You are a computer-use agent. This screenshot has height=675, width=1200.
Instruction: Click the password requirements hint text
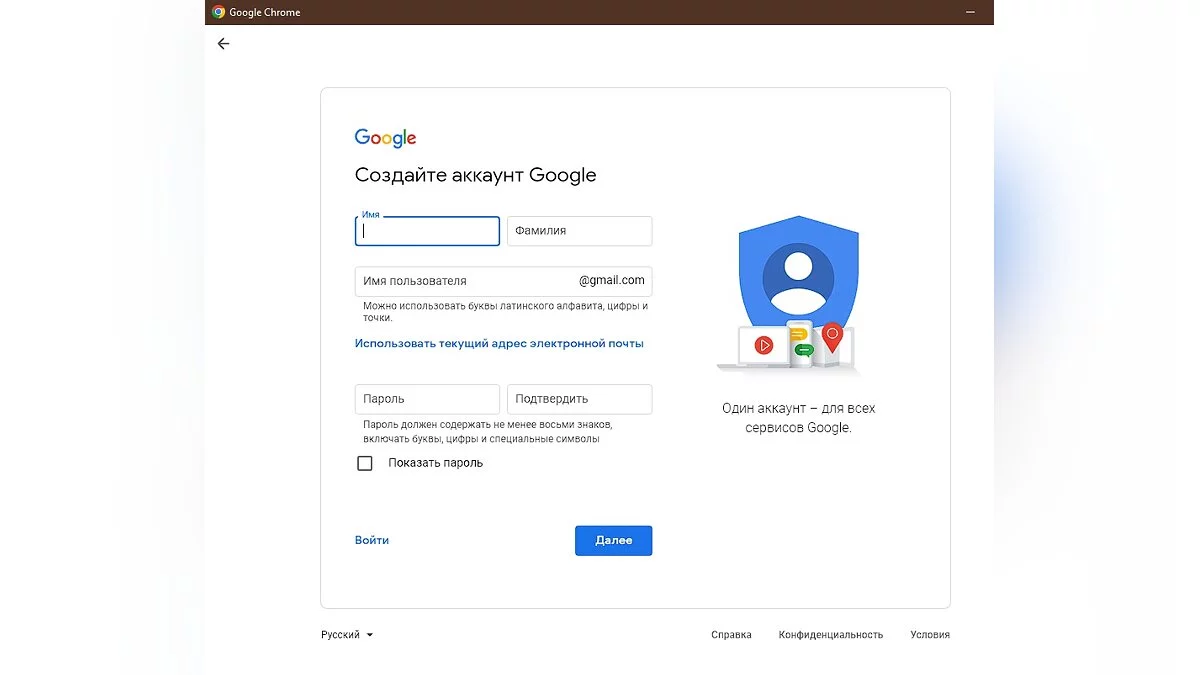tap(487, 432)
